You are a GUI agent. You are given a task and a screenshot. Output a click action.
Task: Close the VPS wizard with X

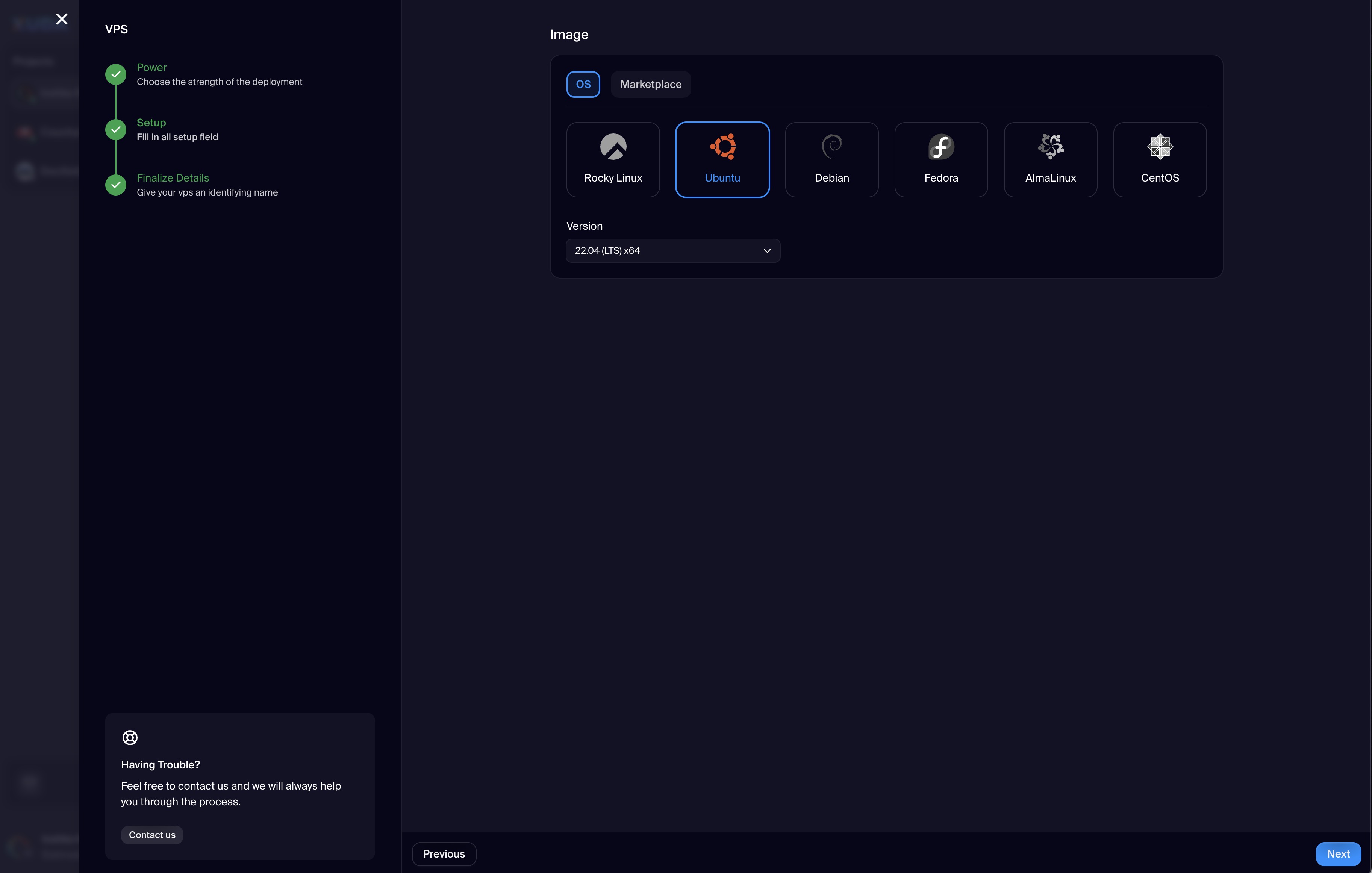point(62,19)
